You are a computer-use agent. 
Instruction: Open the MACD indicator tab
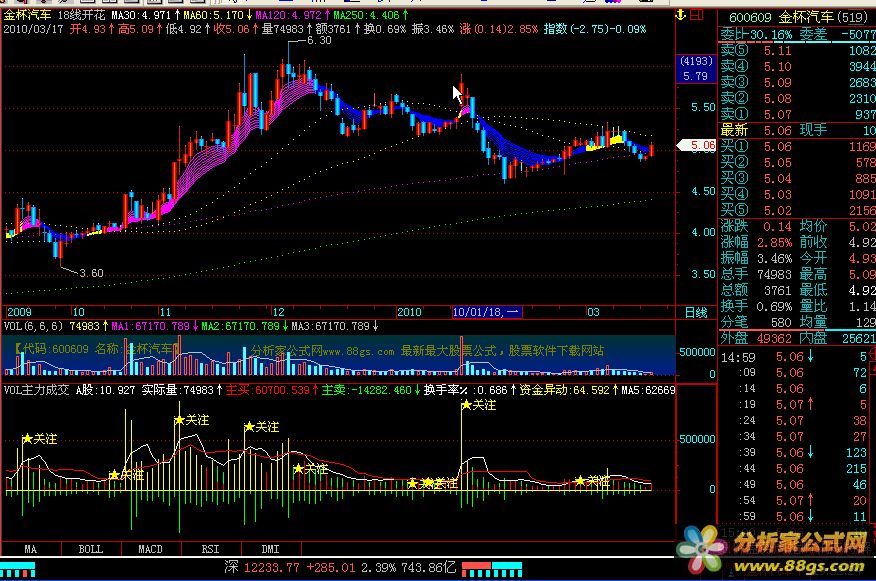click(x=150, y=549)
